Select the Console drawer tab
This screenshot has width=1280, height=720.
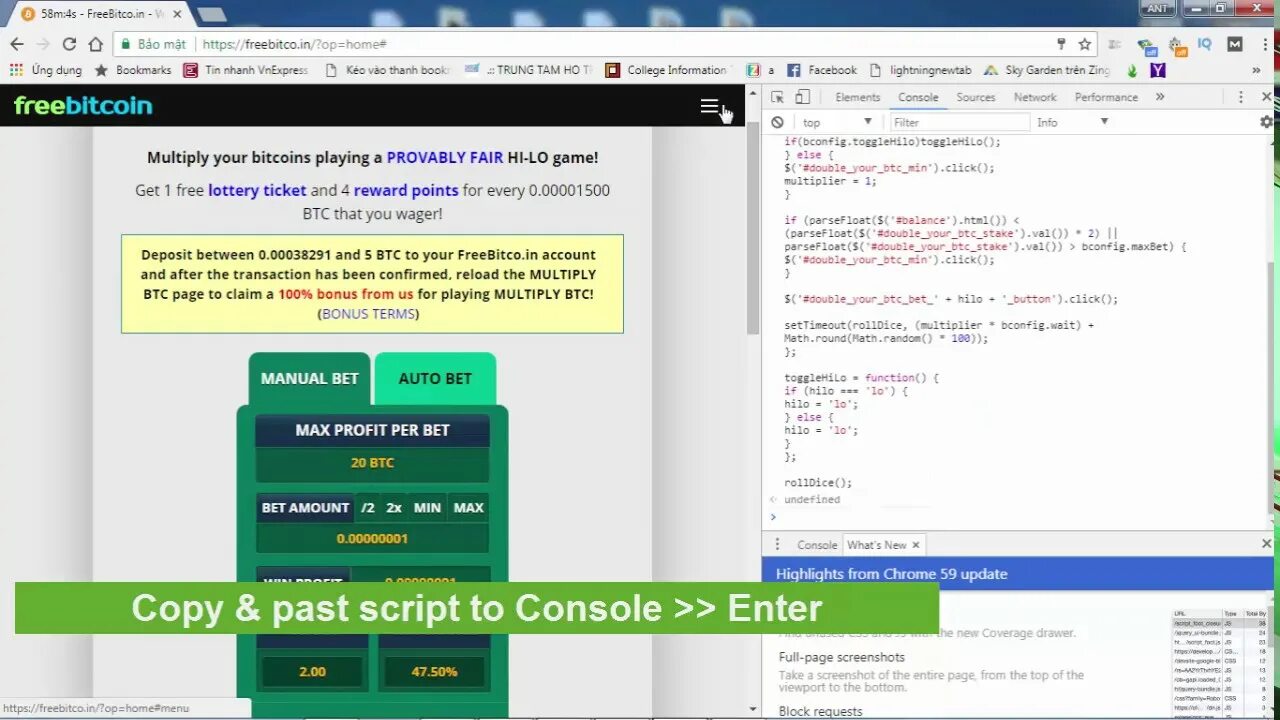tap(817, 545)
